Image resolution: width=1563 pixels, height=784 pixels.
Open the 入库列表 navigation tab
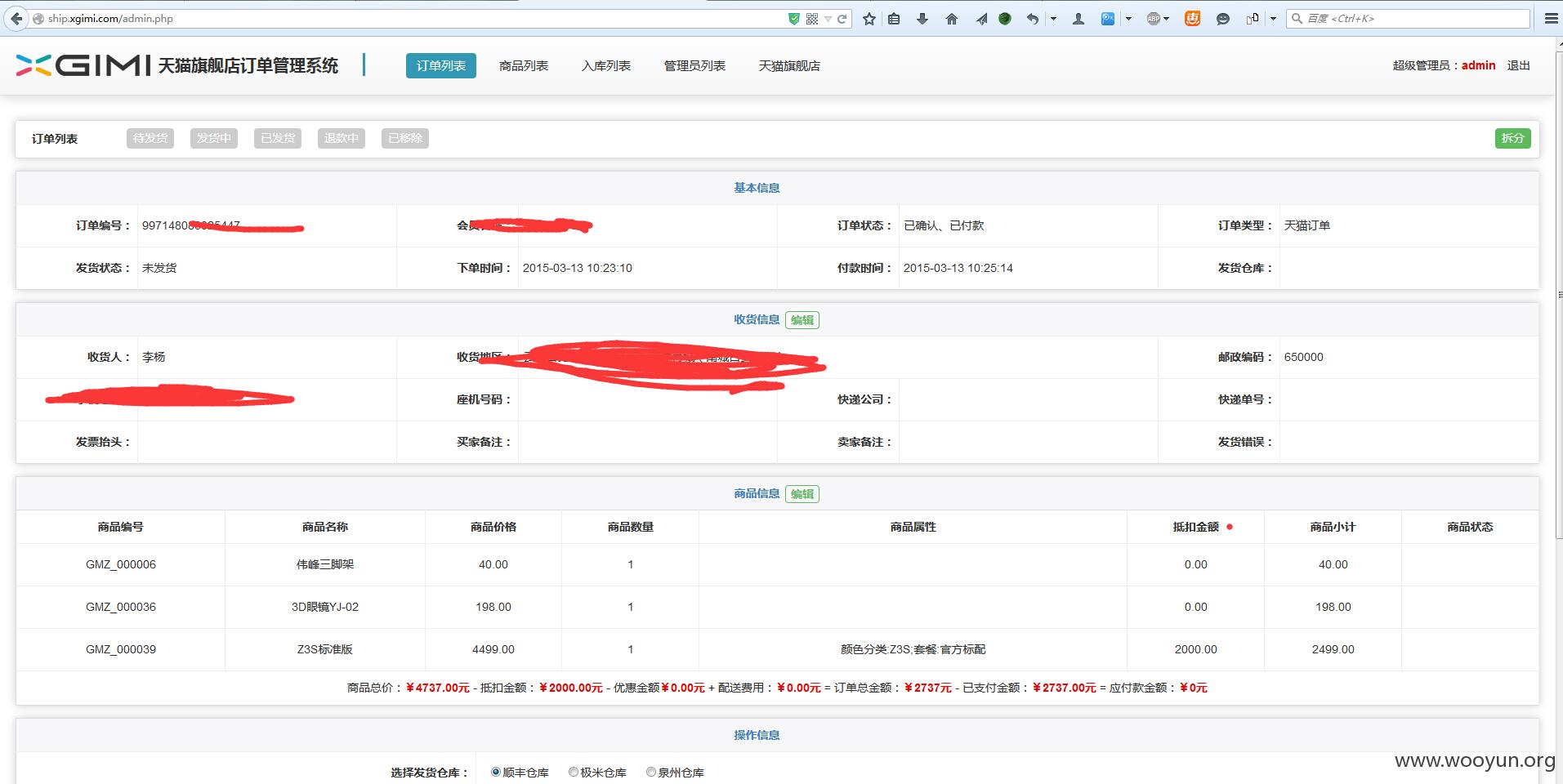pyautogui.click(x=606, y=66)
